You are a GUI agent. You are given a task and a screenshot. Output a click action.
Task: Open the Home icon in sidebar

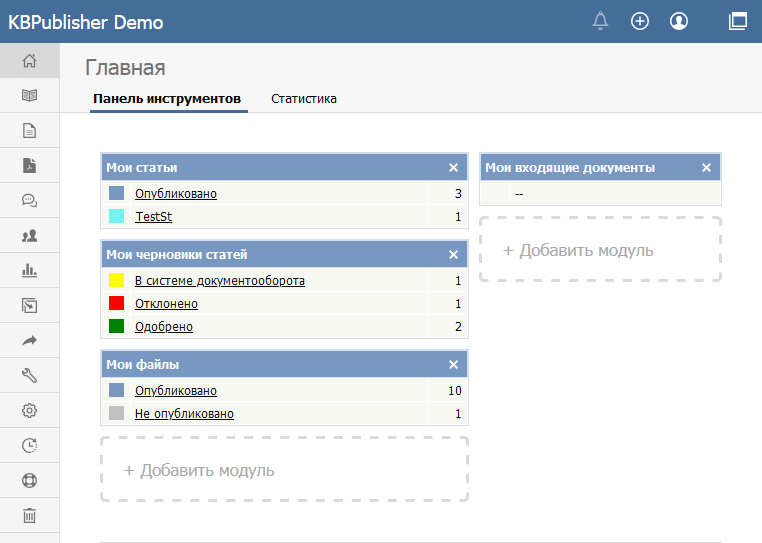(29, 61)
